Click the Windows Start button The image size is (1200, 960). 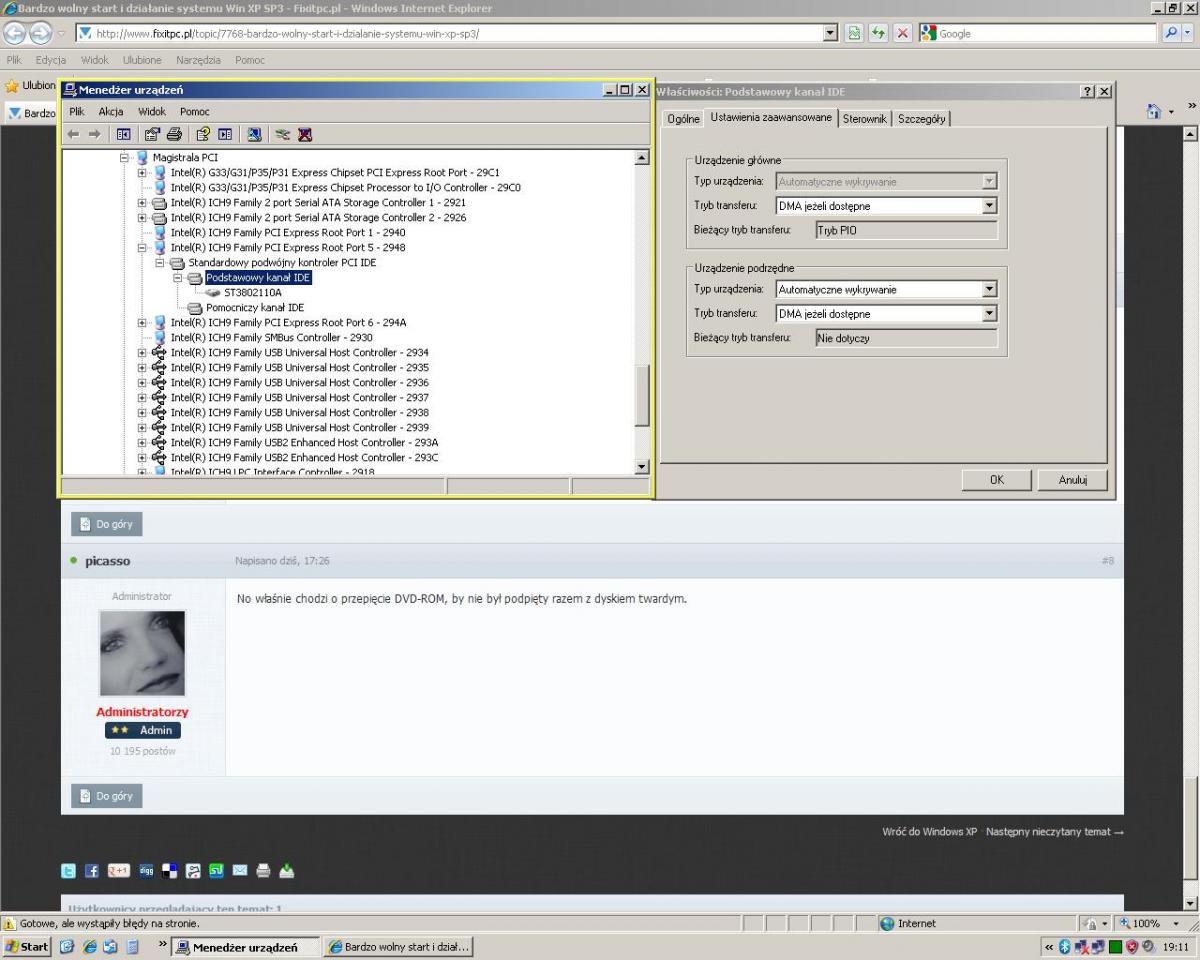coord(26,947)
